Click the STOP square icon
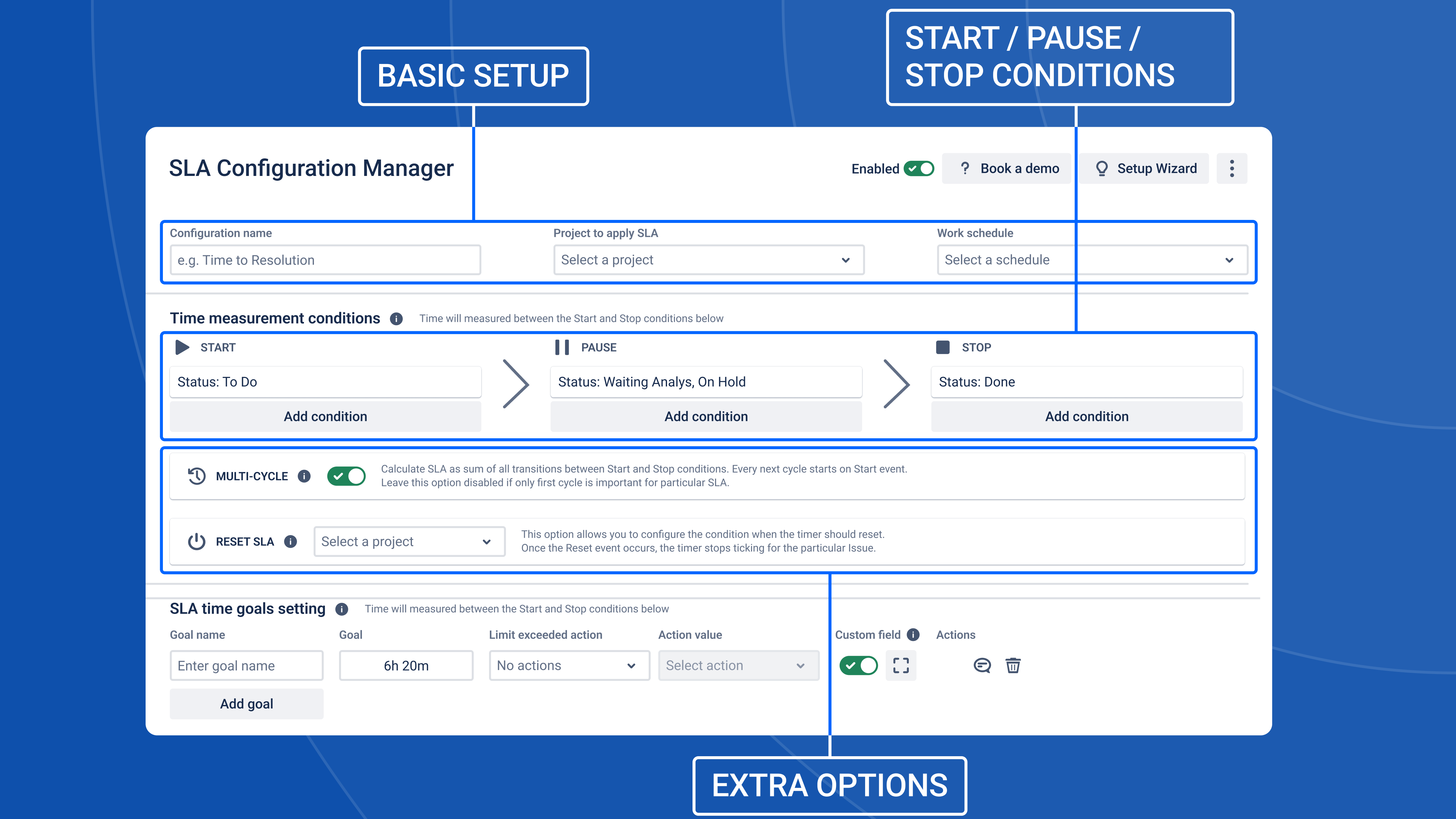 (x=943, y=347)
